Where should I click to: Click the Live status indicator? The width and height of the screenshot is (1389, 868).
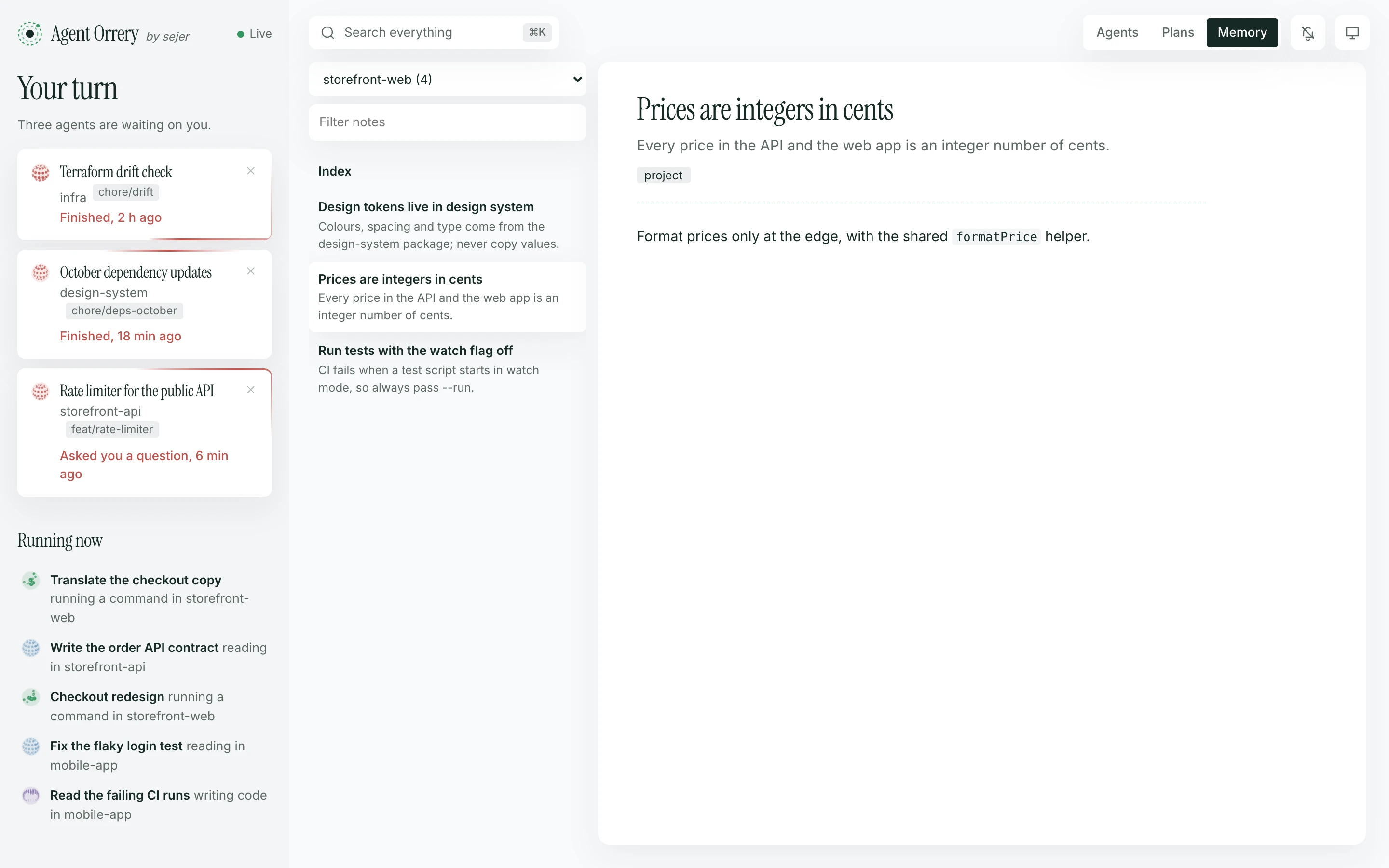[x=254, y=34]
